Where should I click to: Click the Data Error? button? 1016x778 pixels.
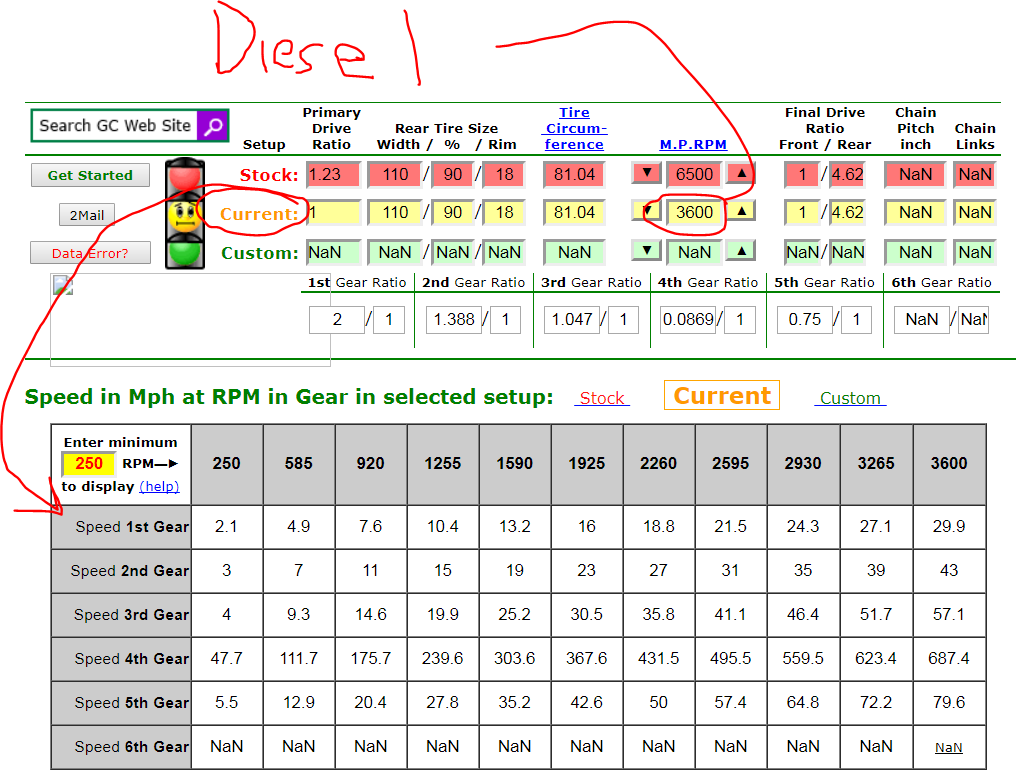tap(90, 253)
